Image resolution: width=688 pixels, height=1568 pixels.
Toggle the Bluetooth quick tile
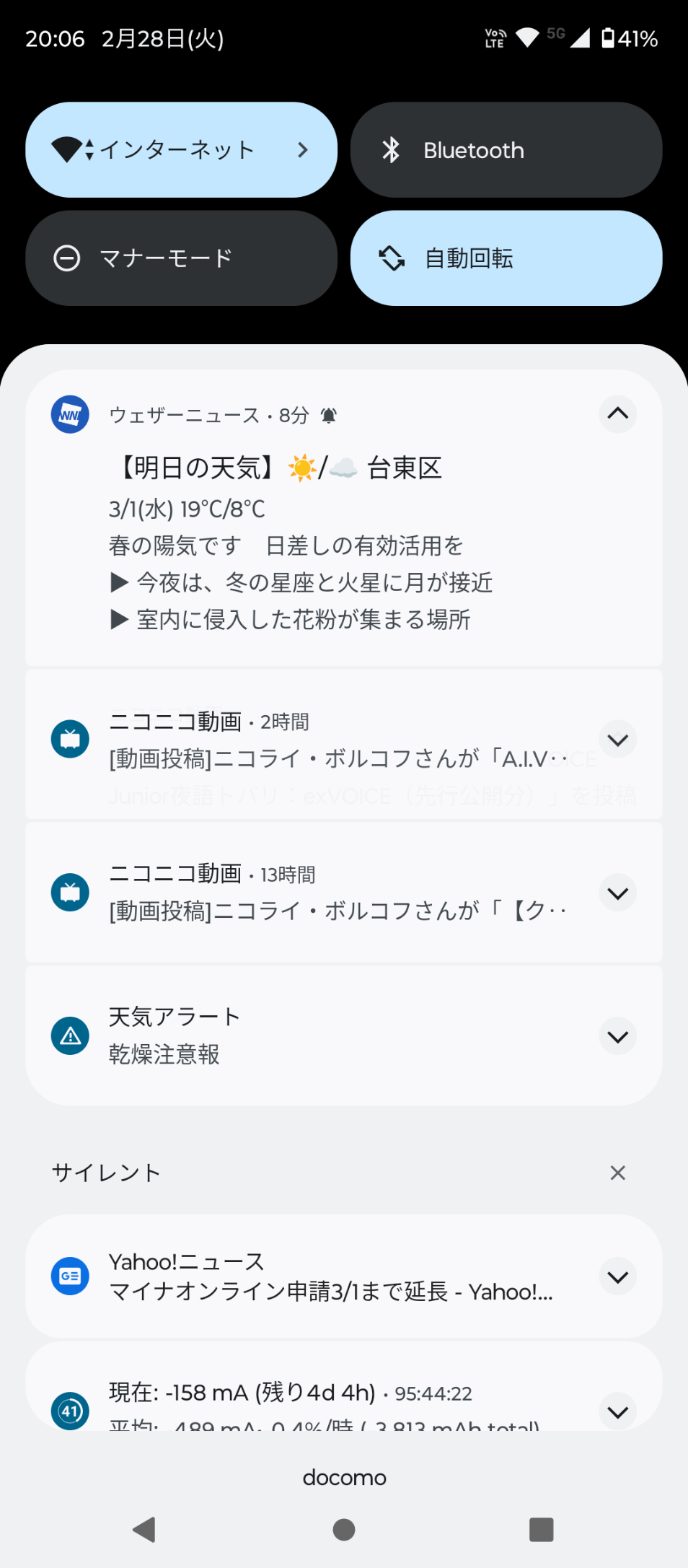coord(506,150)
